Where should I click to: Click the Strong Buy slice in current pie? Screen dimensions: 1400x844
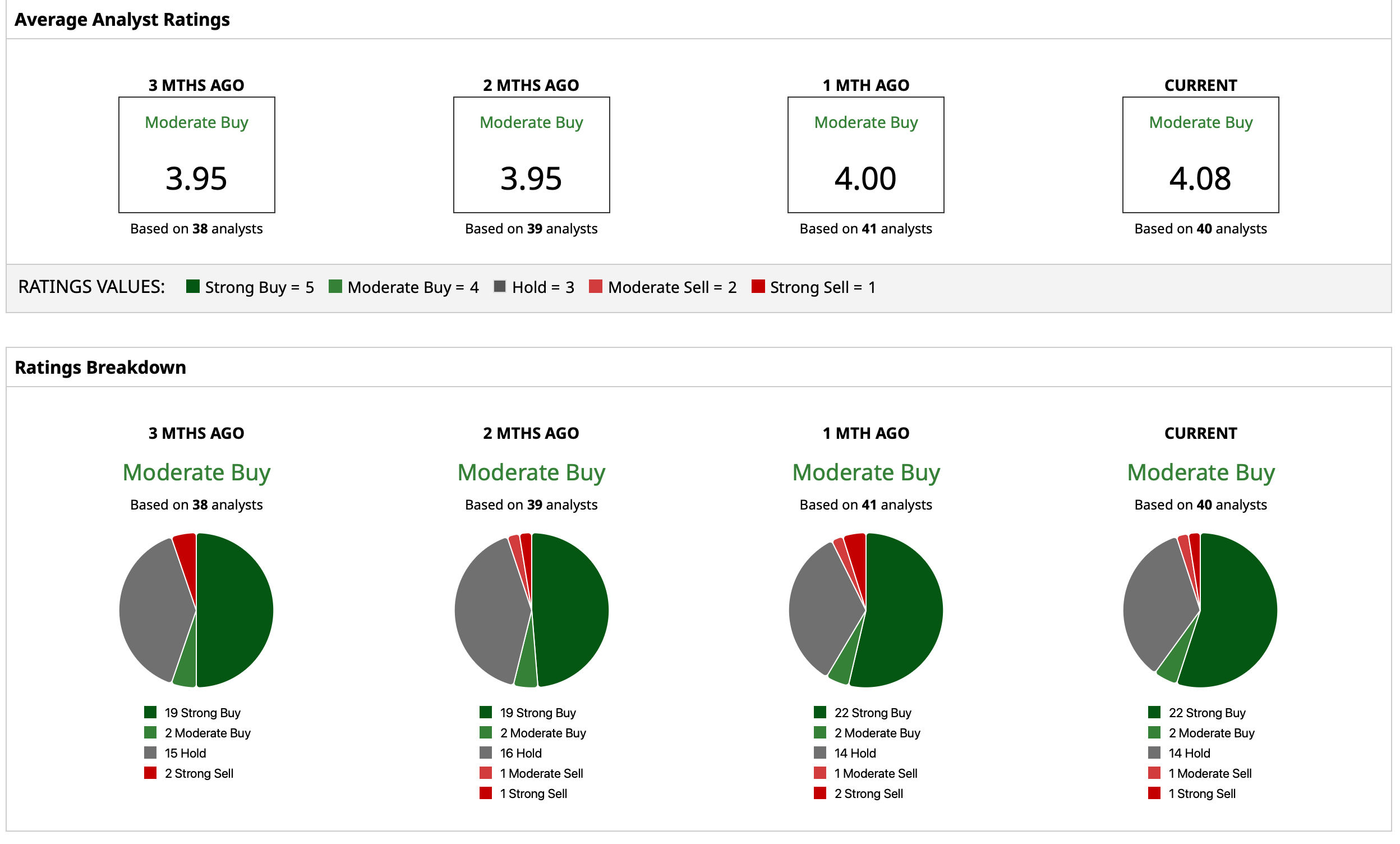click(1238, 611)
